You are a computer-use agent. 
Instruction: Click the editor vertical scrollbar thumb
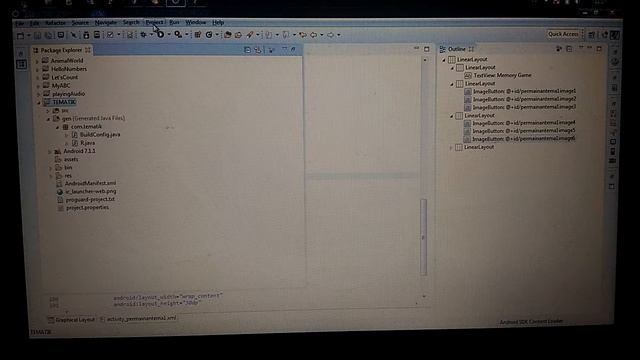pyautogui.click(x=423, y=237)
